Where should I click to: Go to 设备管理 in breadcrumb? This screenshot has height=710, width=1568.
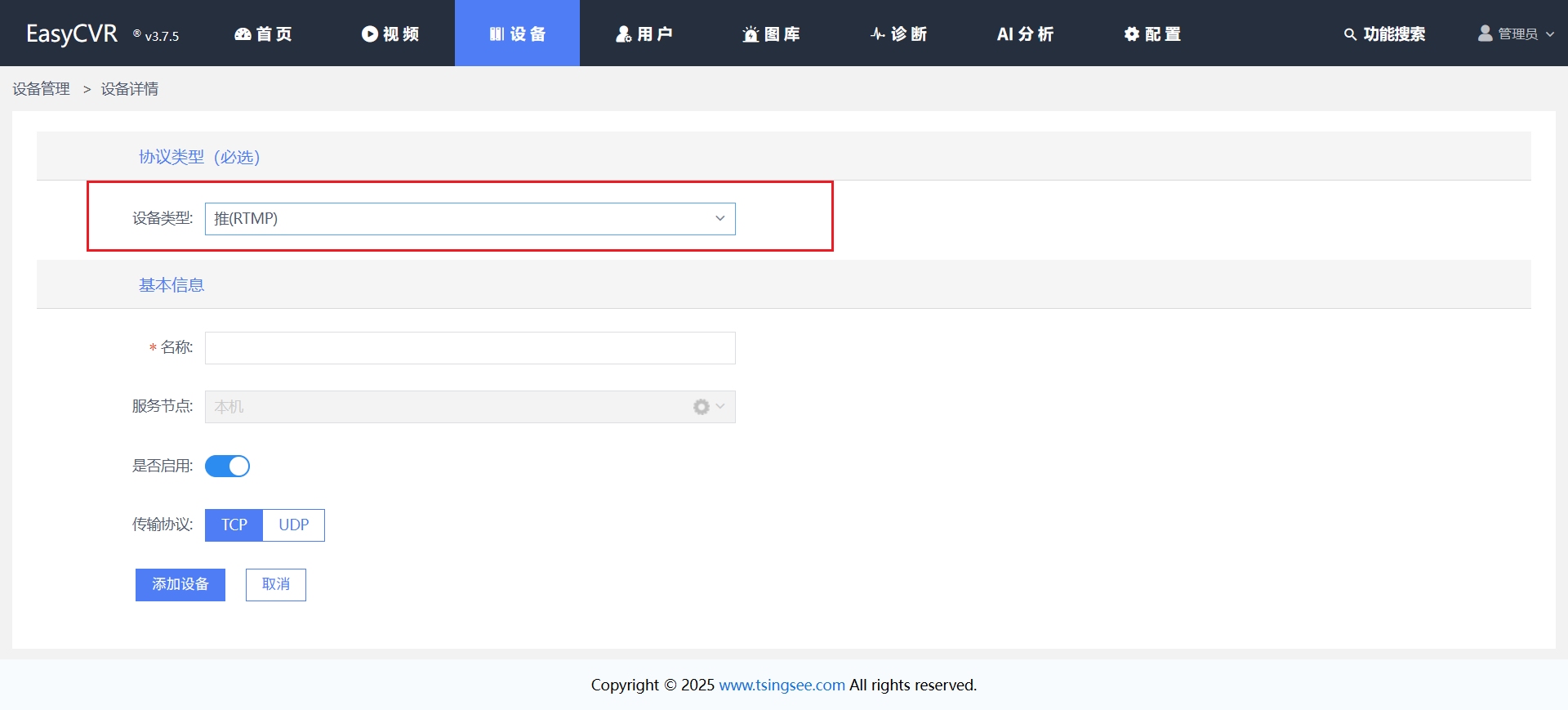41,89
